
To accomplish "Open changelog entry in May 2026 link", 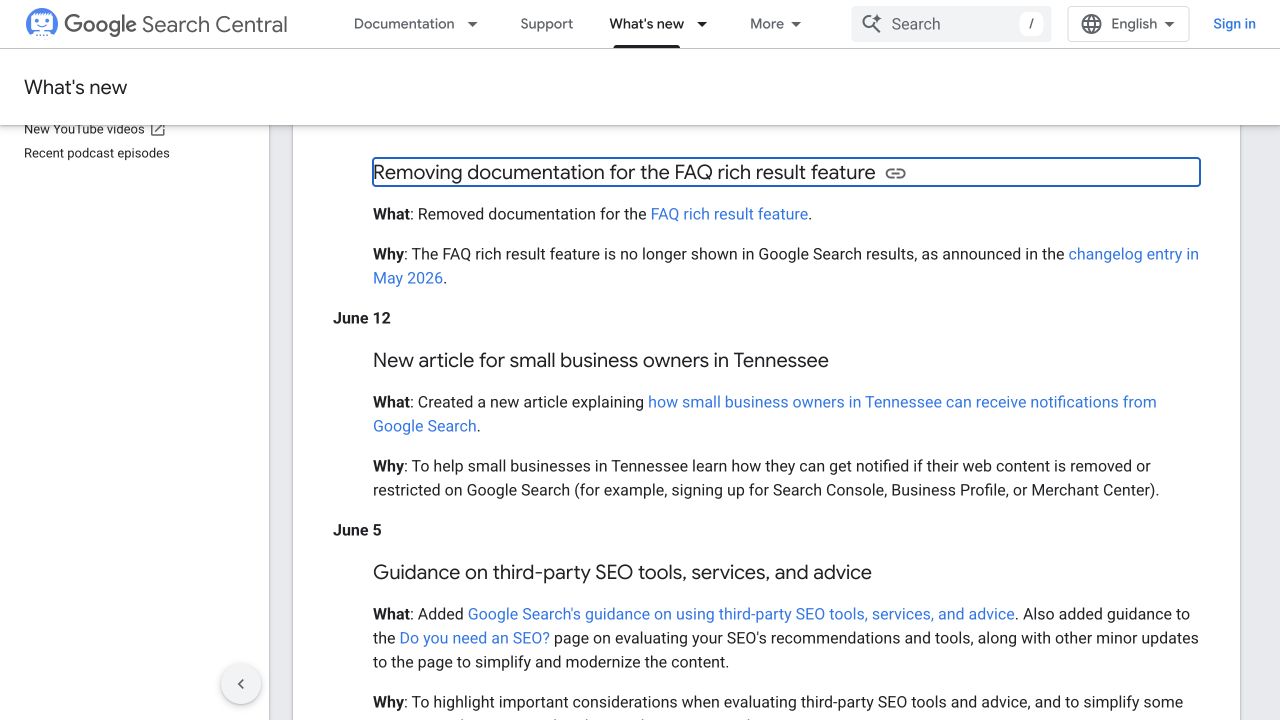I will (x=786, y=266).
